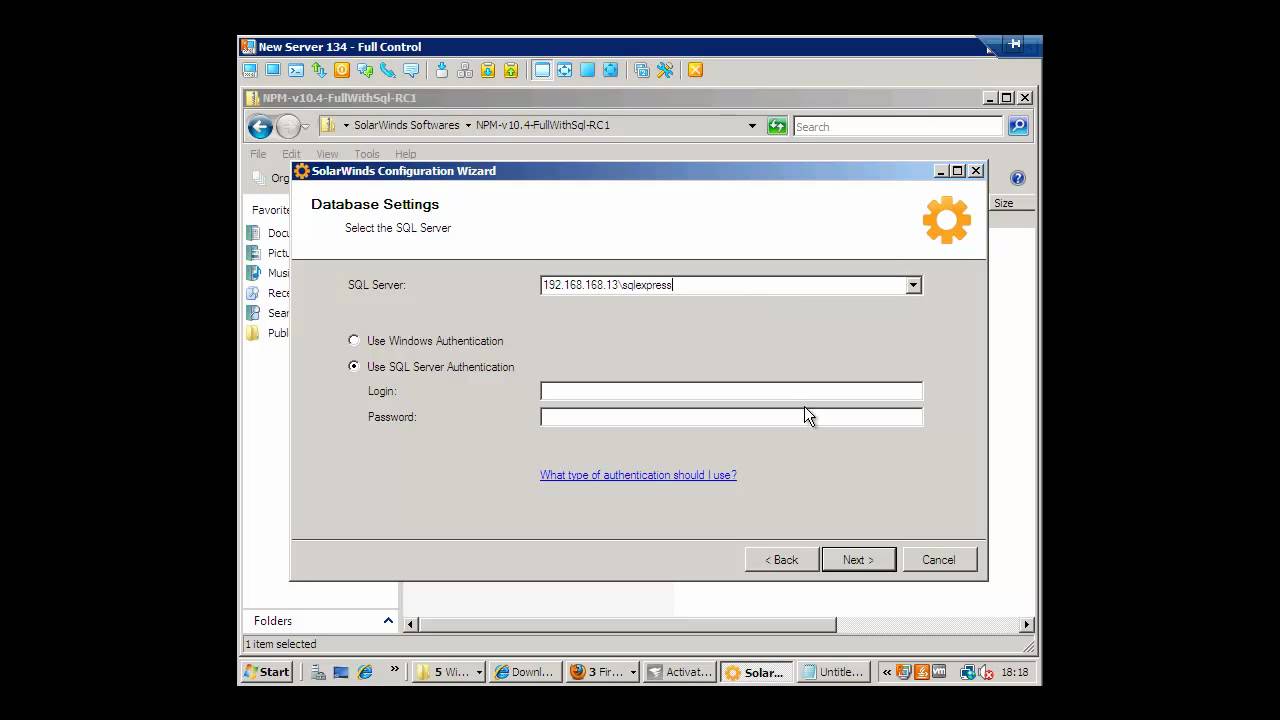
Task: Click the blue Search magnifier button
Action: tap(1018, 126)
